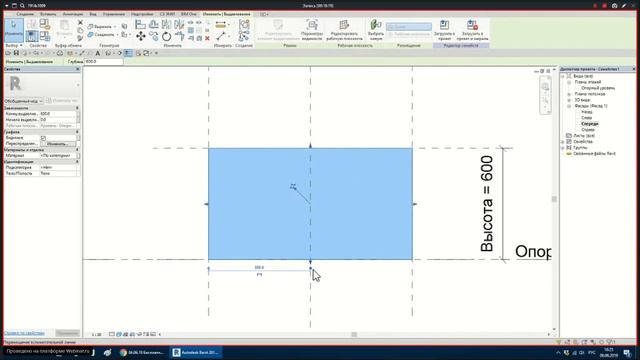This screenshot has height=360, width=640.
Task: Click Load into Project icon
Action: click(444, 25)
